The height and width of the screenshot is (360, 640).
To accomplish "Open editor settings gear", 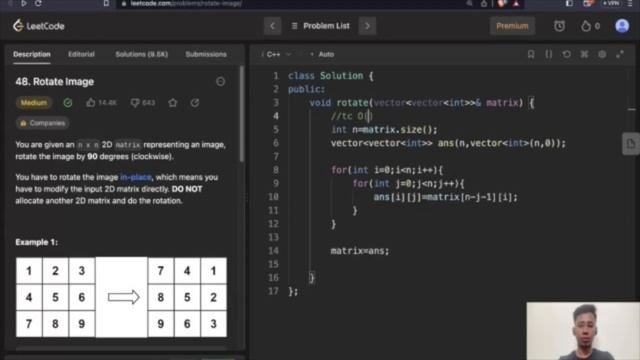I will pos(602,54).
